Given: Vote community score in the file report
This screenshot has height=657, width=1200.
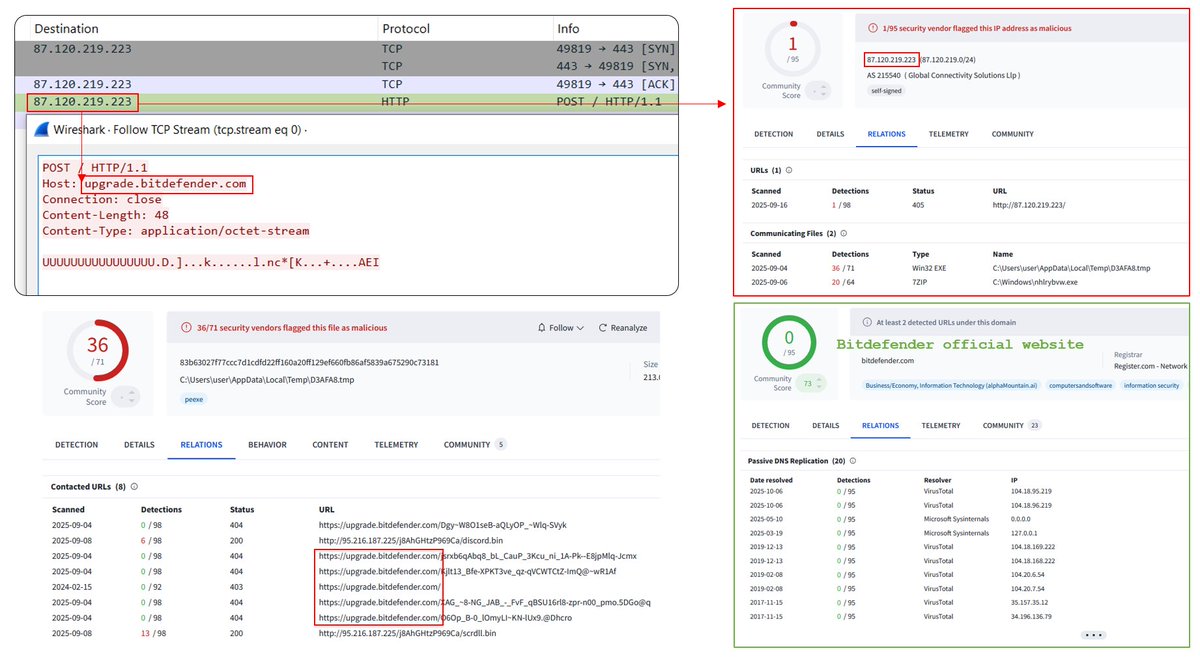Looking at the screenshot, I should 126,397.
